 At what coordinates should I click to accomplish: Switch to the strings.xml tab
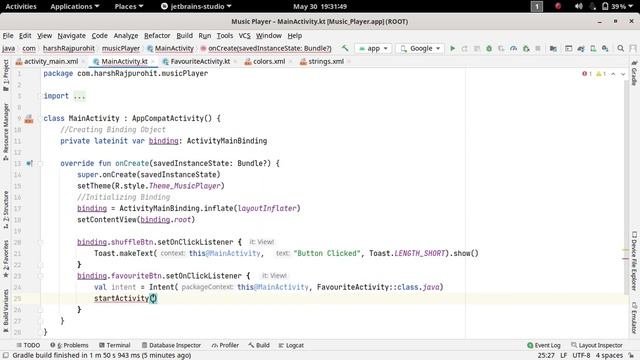(x=326, y=61)
